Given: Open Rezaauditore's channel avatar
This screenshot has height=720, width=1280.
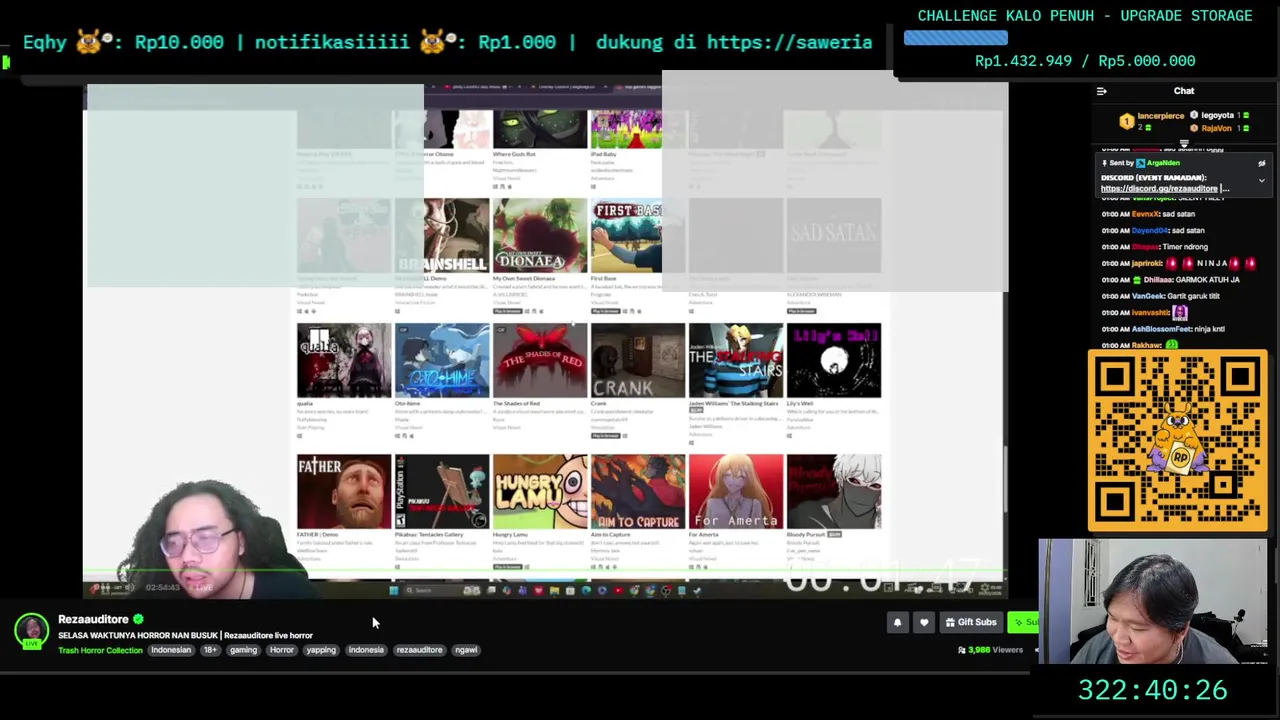Looking at the screenshot, I should tap(32, 631).
